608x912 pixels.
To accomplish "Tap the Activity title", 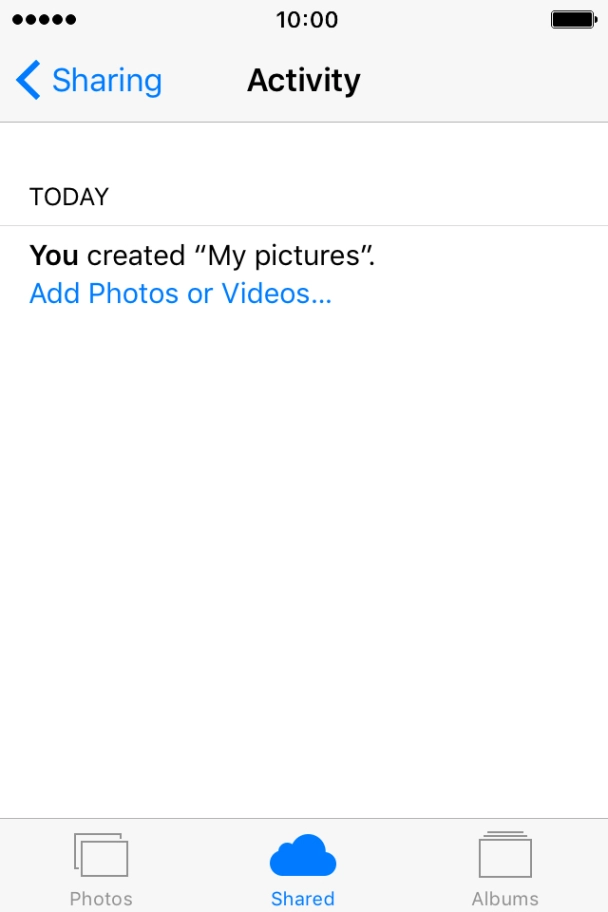I will coord(303,80).
